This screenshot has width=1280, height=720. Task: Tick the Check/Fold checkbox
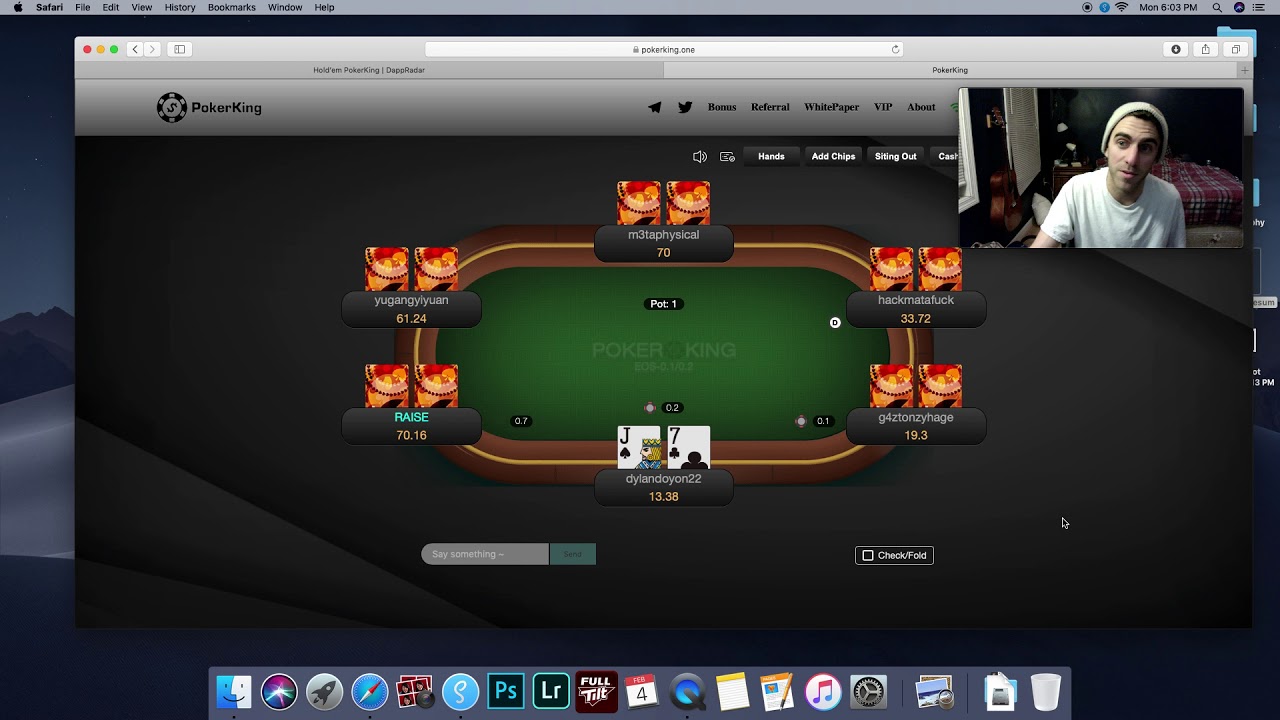coord(868,555)
